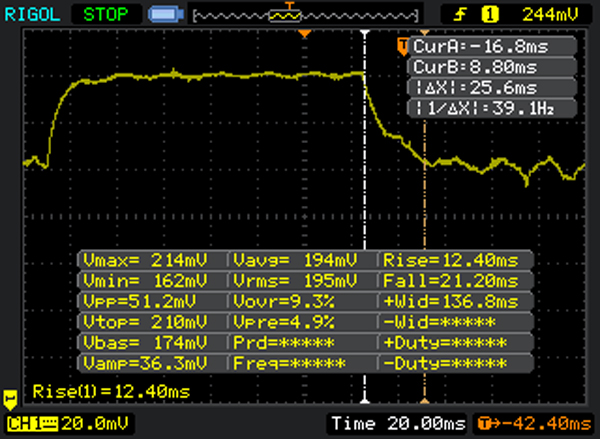Click the Vbas 174mV measurement
Viewport: 600px width, 439px height.
point(145,343)
